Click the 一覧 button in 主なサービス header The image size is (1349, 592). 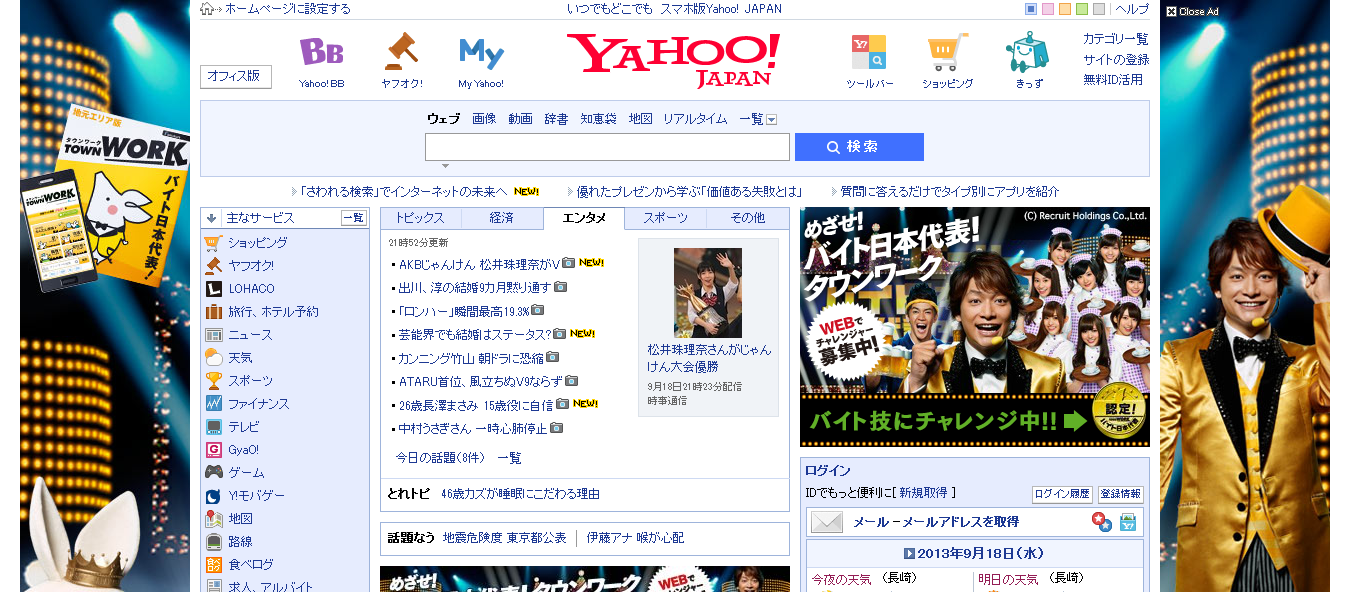(354, 218)
